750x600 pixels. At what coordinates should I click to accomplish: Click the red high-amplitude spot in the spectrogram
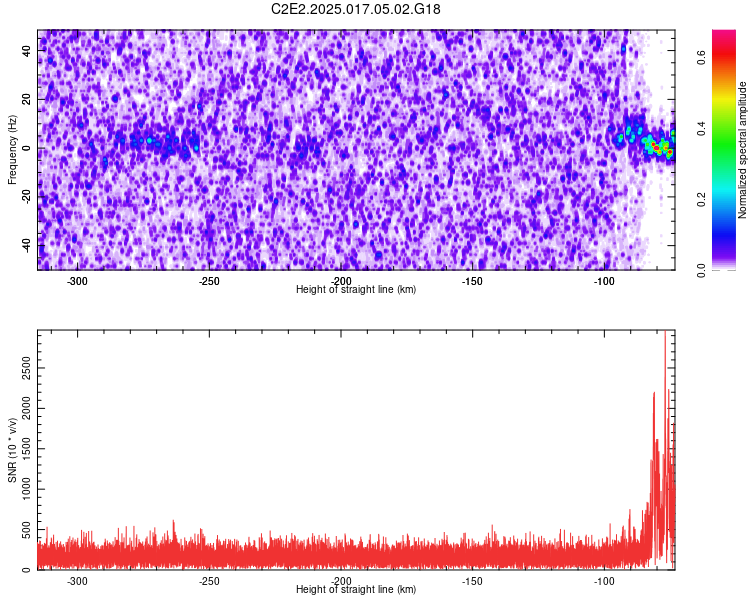(657, 149)
